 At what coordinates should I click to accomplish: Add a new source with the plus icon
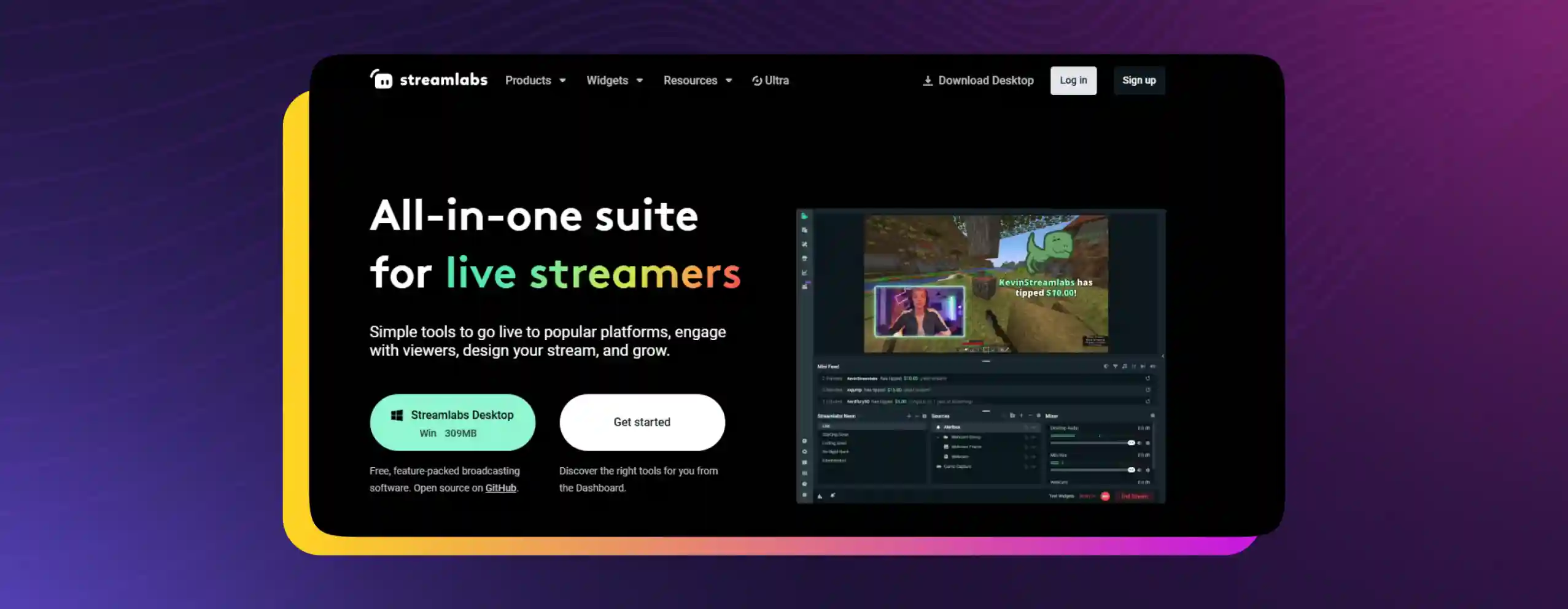coord(1021,416)
